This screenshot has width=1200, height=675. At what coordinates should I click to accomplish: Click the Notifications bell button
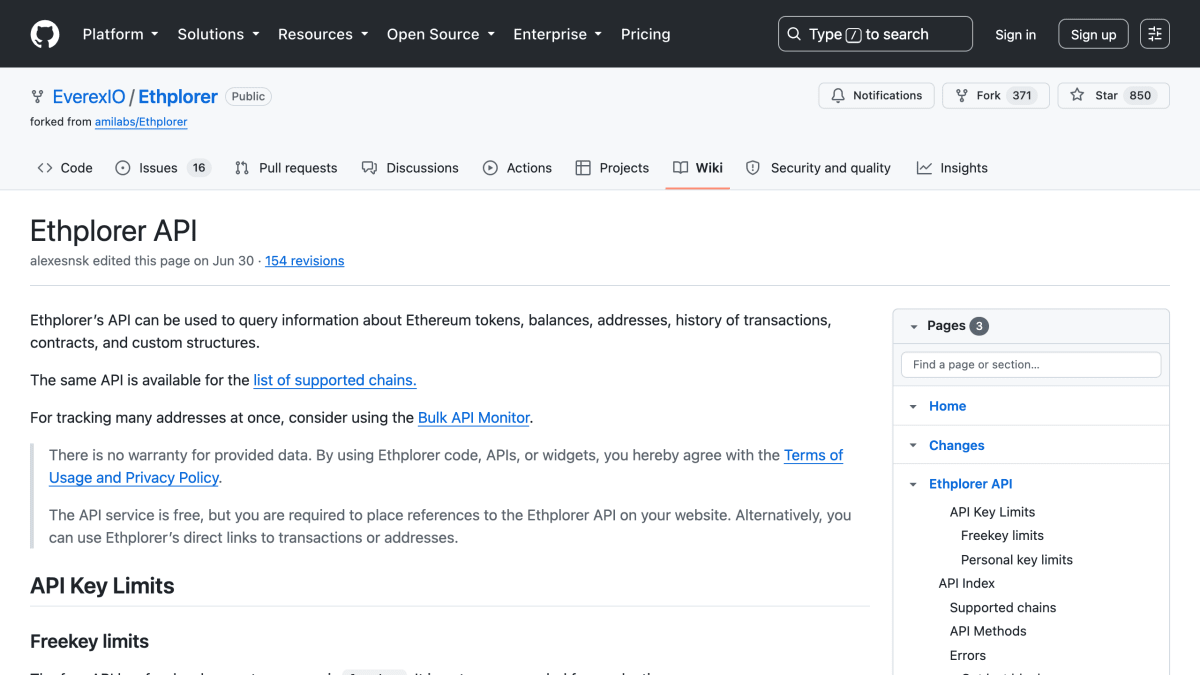pyautogui.click(x=876, y=96)
